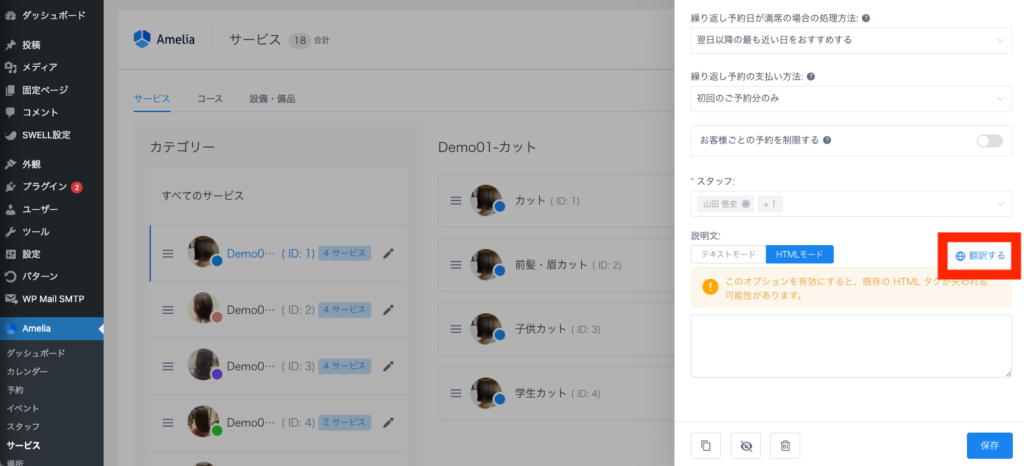The height and width of the screenshot is (466, 1024).
Task: Toggle お客様ごとの予約を制限する switch
Action: click(x=989, y=141)
